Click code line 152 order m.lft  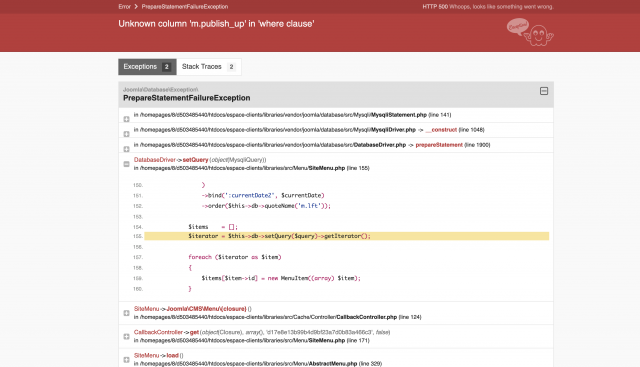coord(266,206)
